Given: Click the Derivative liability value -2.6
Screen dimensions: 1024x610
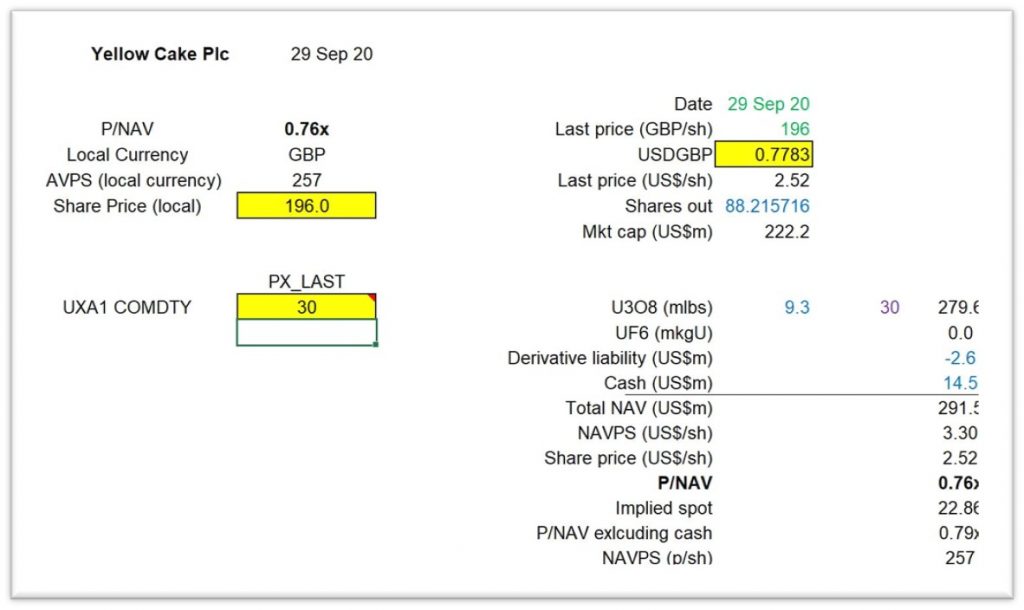Looking at the screenshot, I should tap(960, 358).
